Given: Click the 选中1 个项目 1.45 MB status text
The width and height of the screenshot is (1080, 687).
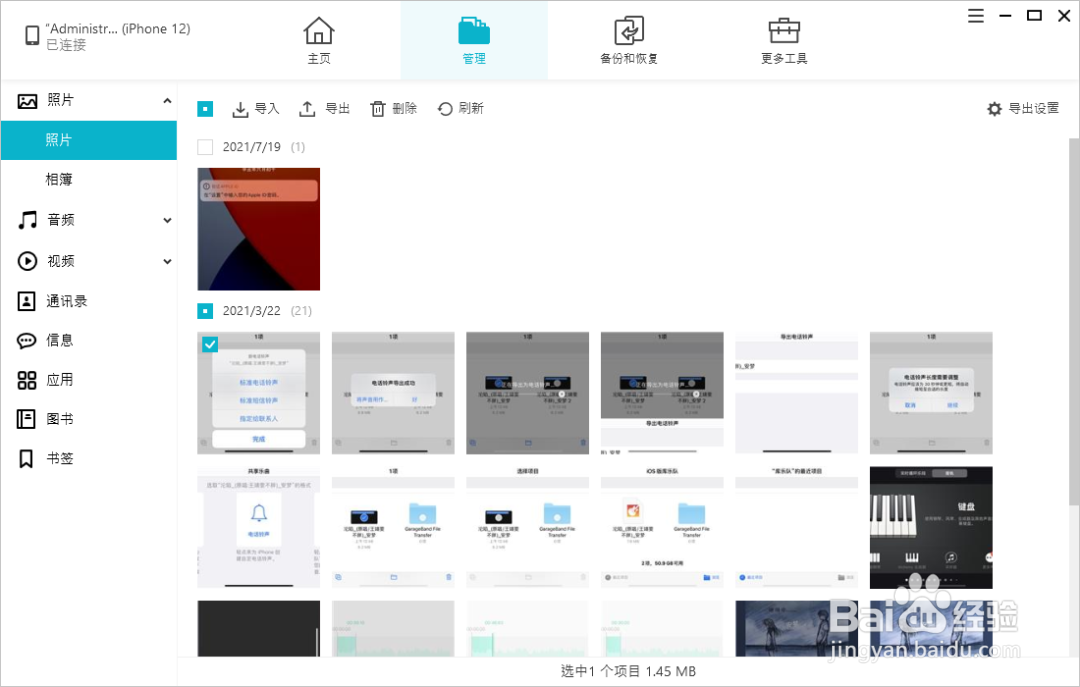Looking at the screenshot, I should (x=628, y=671).
